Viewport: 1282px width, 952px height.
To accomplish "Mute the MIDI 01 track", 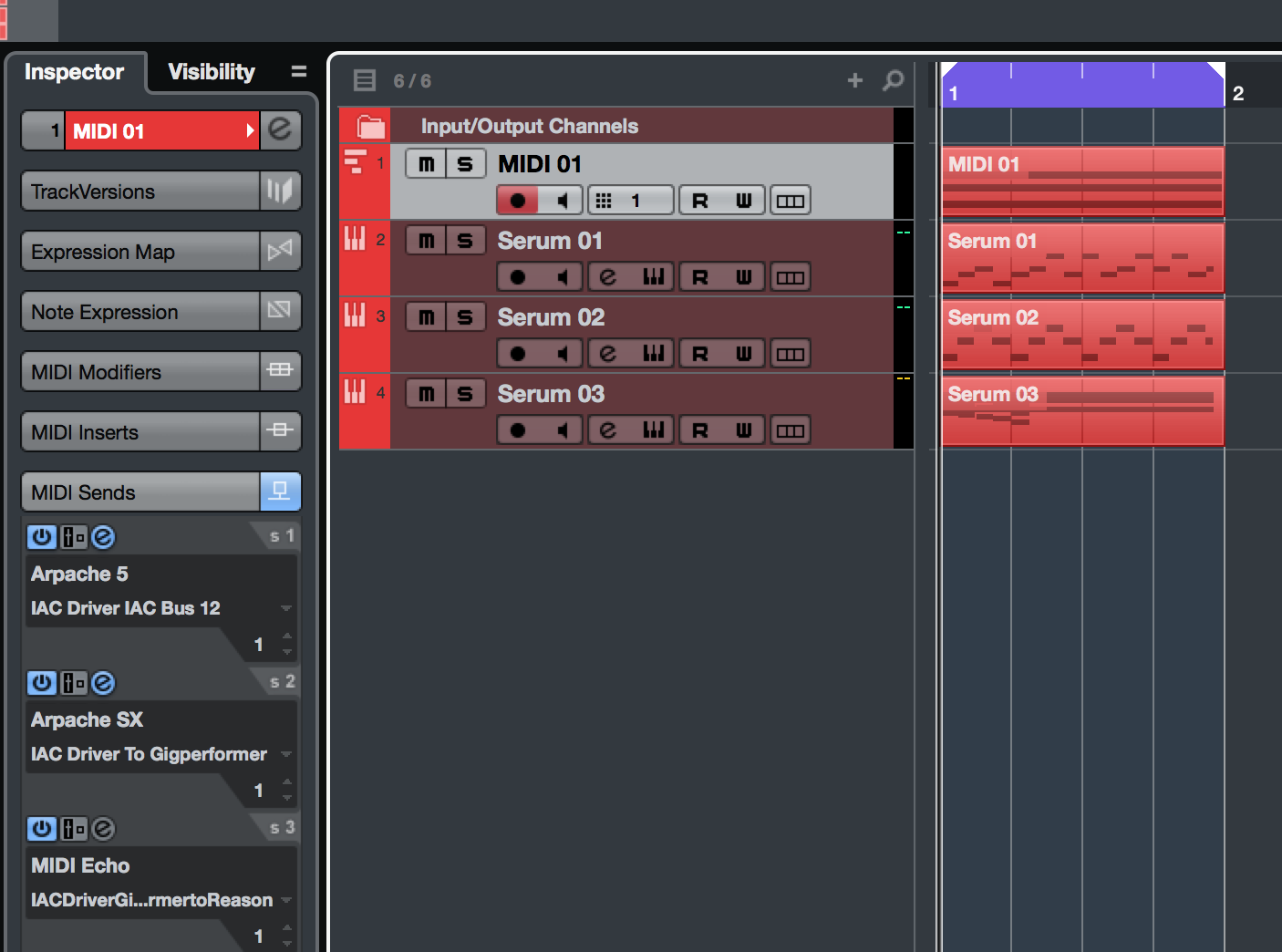I will point(426,164).
